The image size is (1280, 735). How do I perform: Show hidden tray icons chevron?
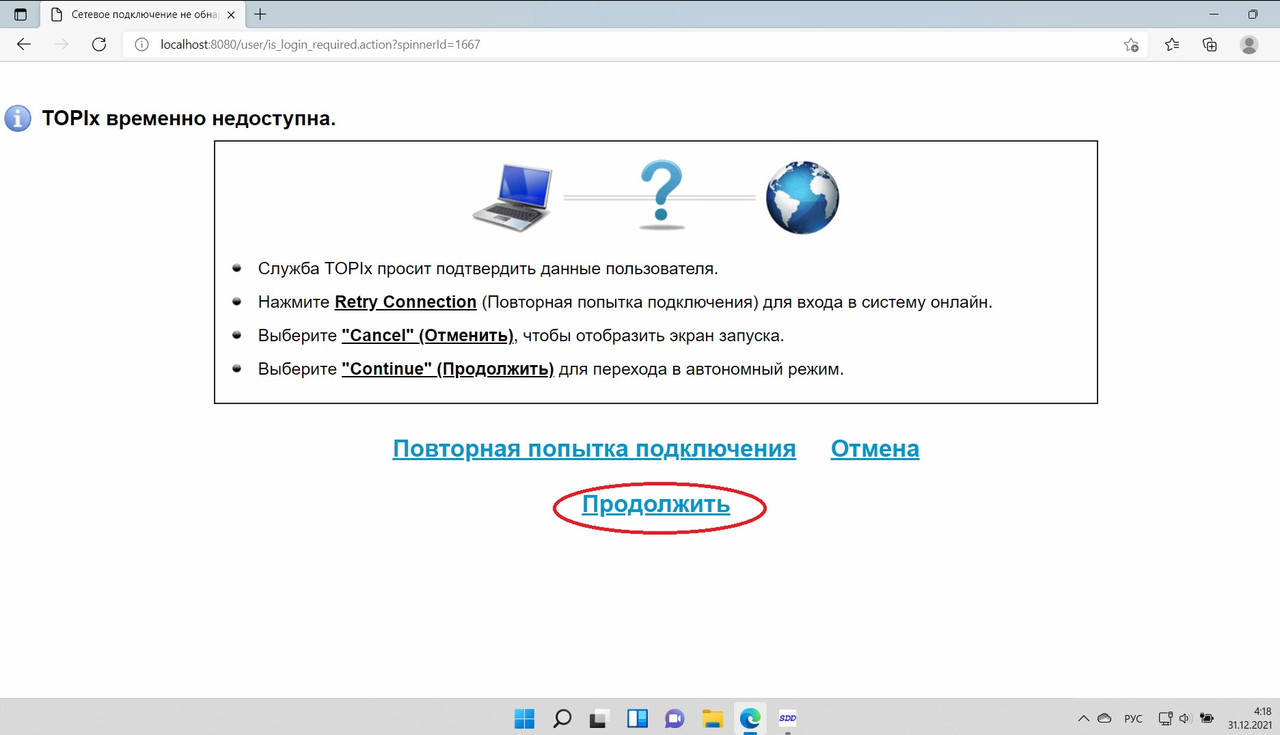point(1083,718)
